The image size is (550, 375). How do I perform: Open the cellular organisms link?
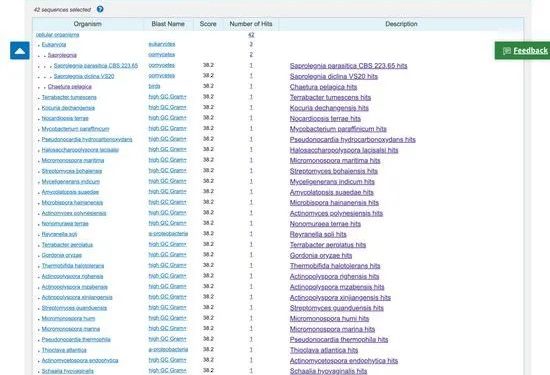click(58, 34)
